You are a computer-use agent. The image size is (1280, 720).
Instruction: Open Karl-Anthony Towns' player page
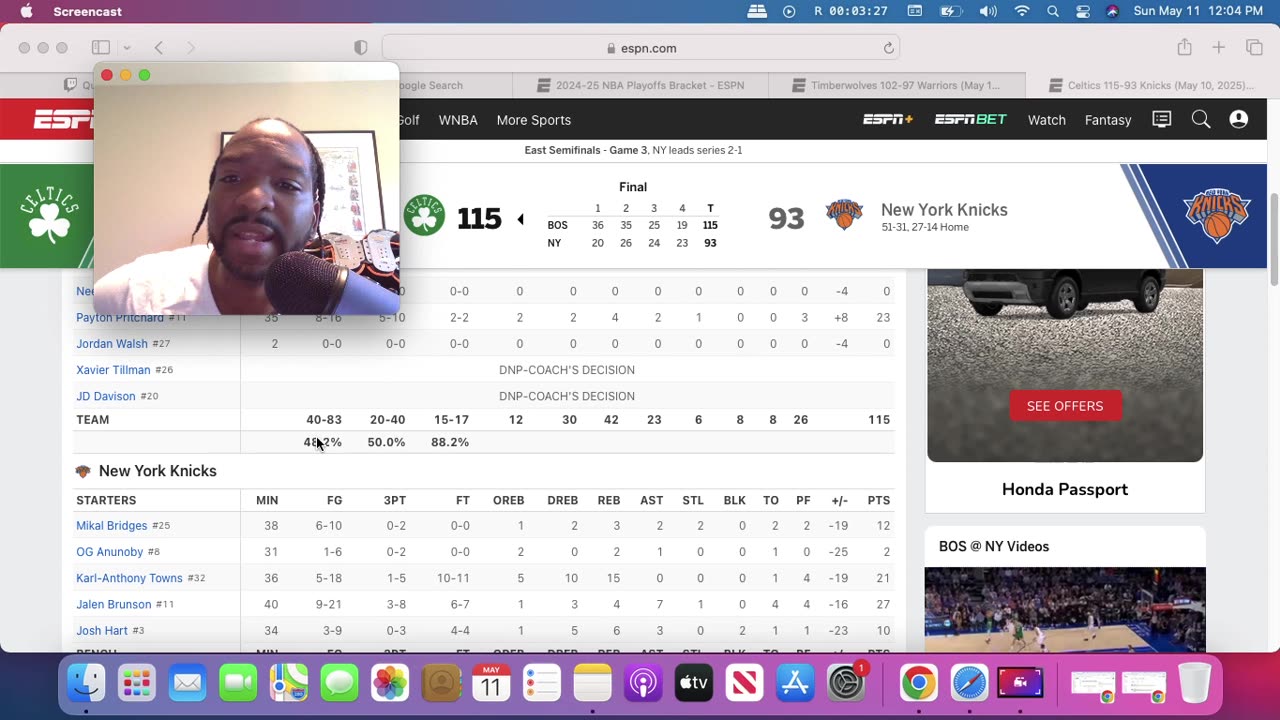click(x=129, y=578)
